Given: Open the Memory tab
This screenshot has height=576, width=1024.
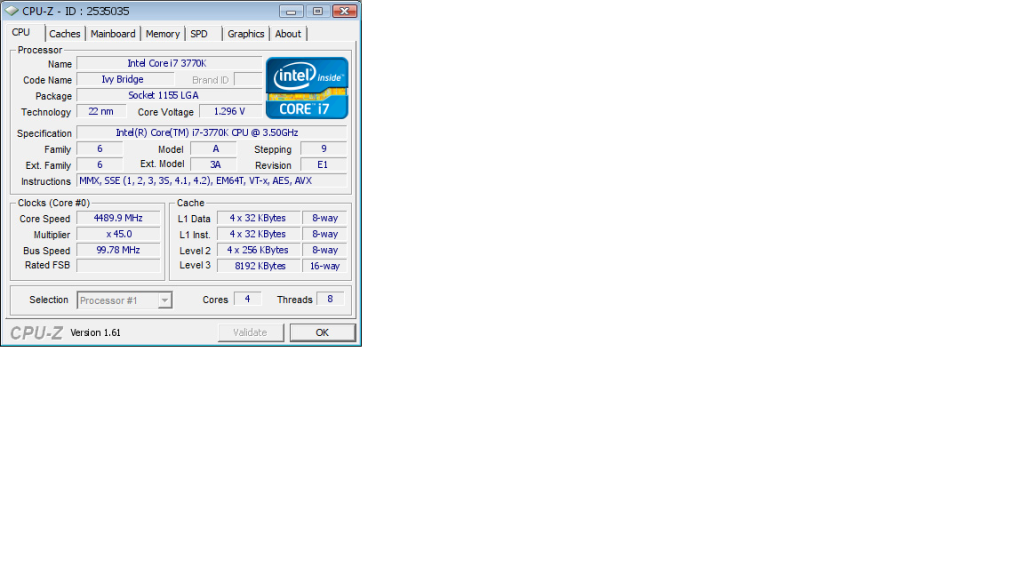Looking at the screenshot, I should [163, 34].
